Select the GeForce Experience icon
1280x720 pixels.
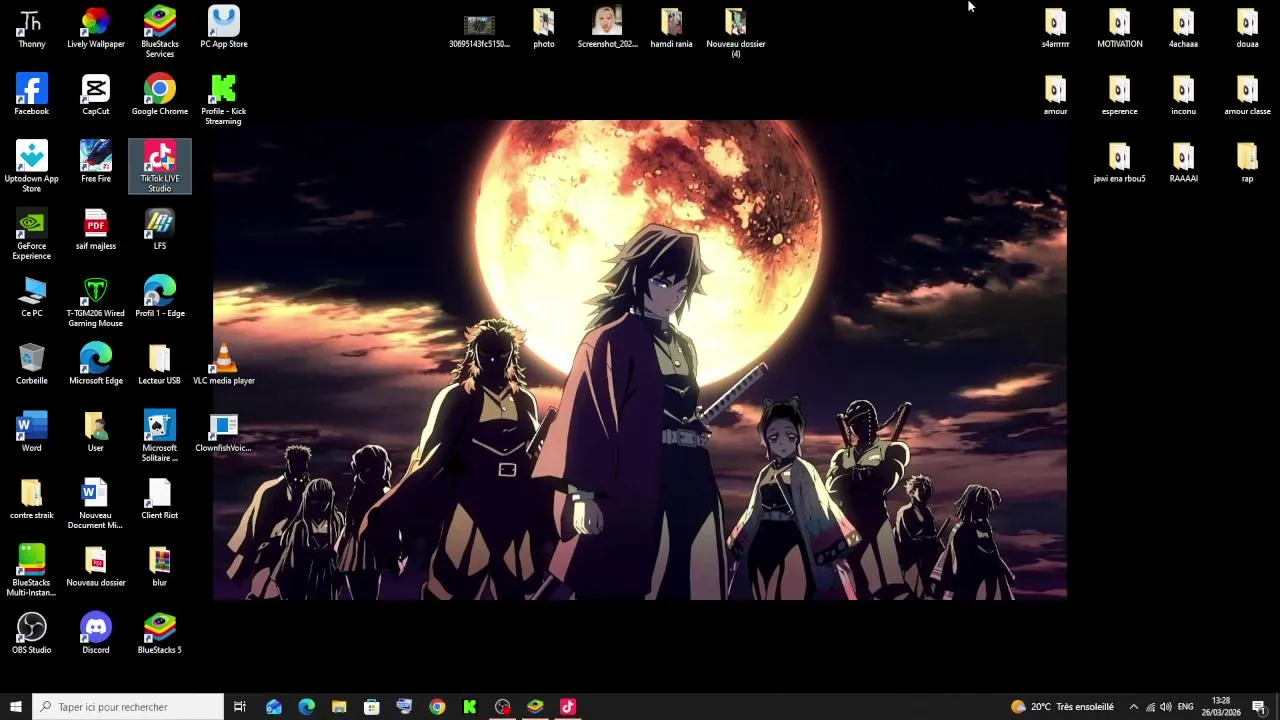point(31,235)
